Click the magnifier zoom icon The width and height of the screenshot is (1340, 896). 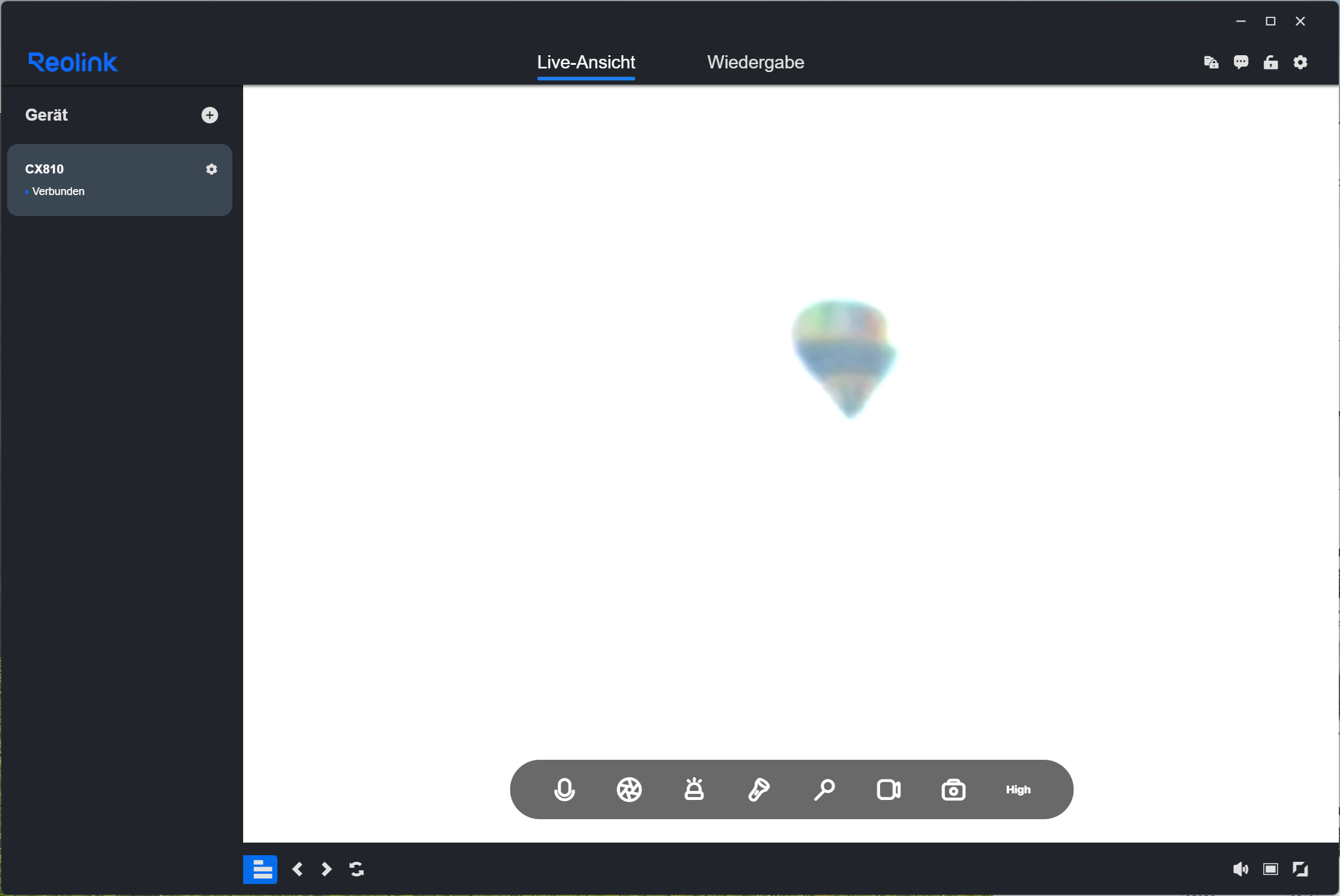click(824, 789)
